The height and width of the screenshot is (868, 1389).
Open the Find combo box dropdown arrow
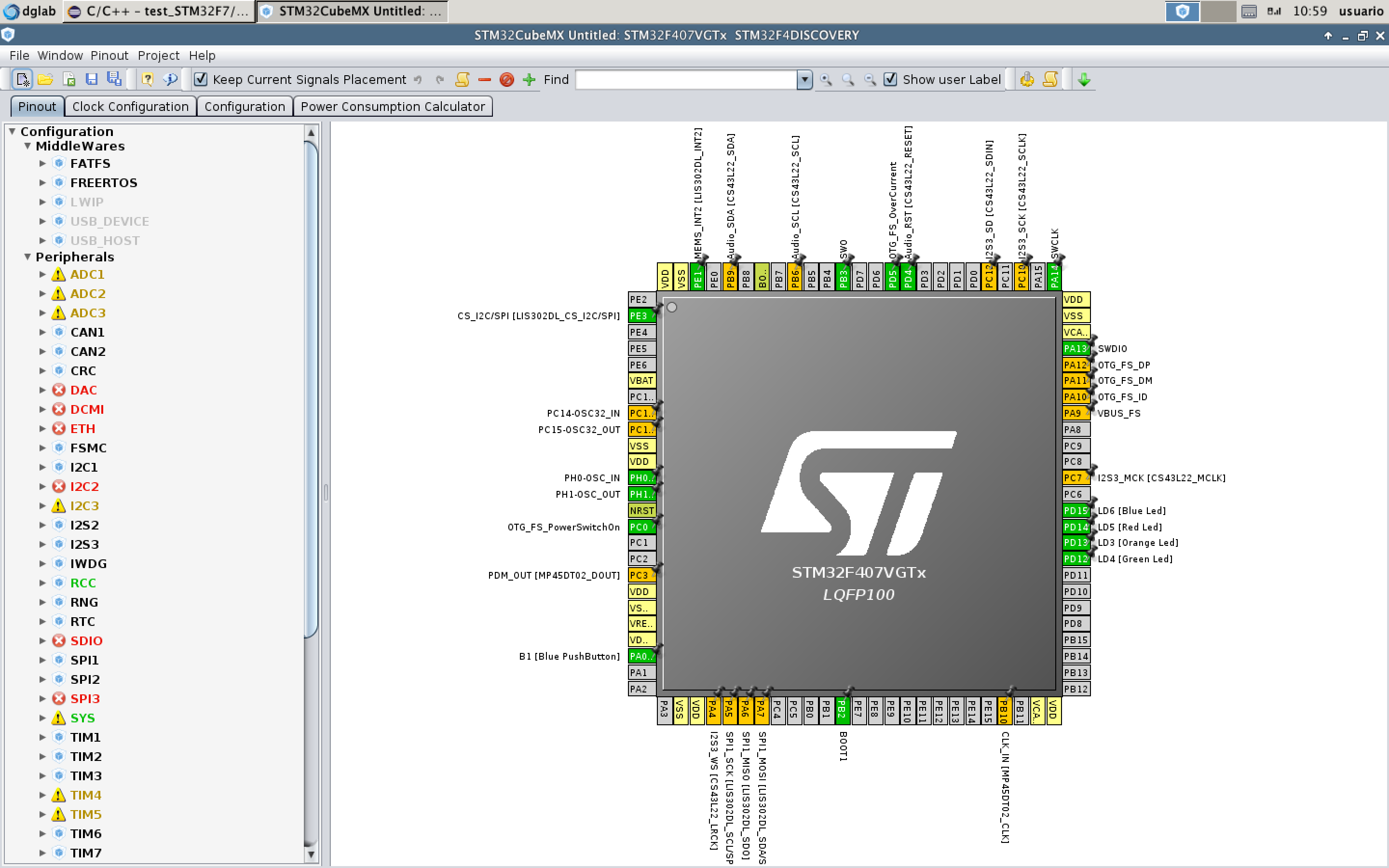coord(804,79)
